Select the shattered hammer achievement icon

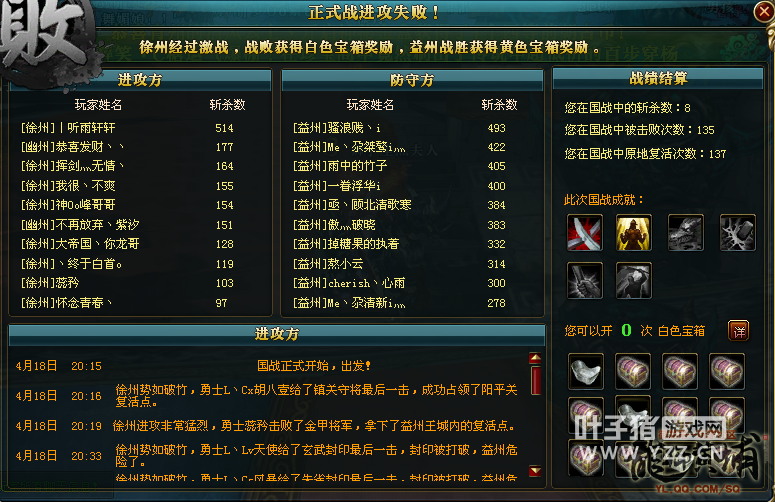(x=737, y=233)
